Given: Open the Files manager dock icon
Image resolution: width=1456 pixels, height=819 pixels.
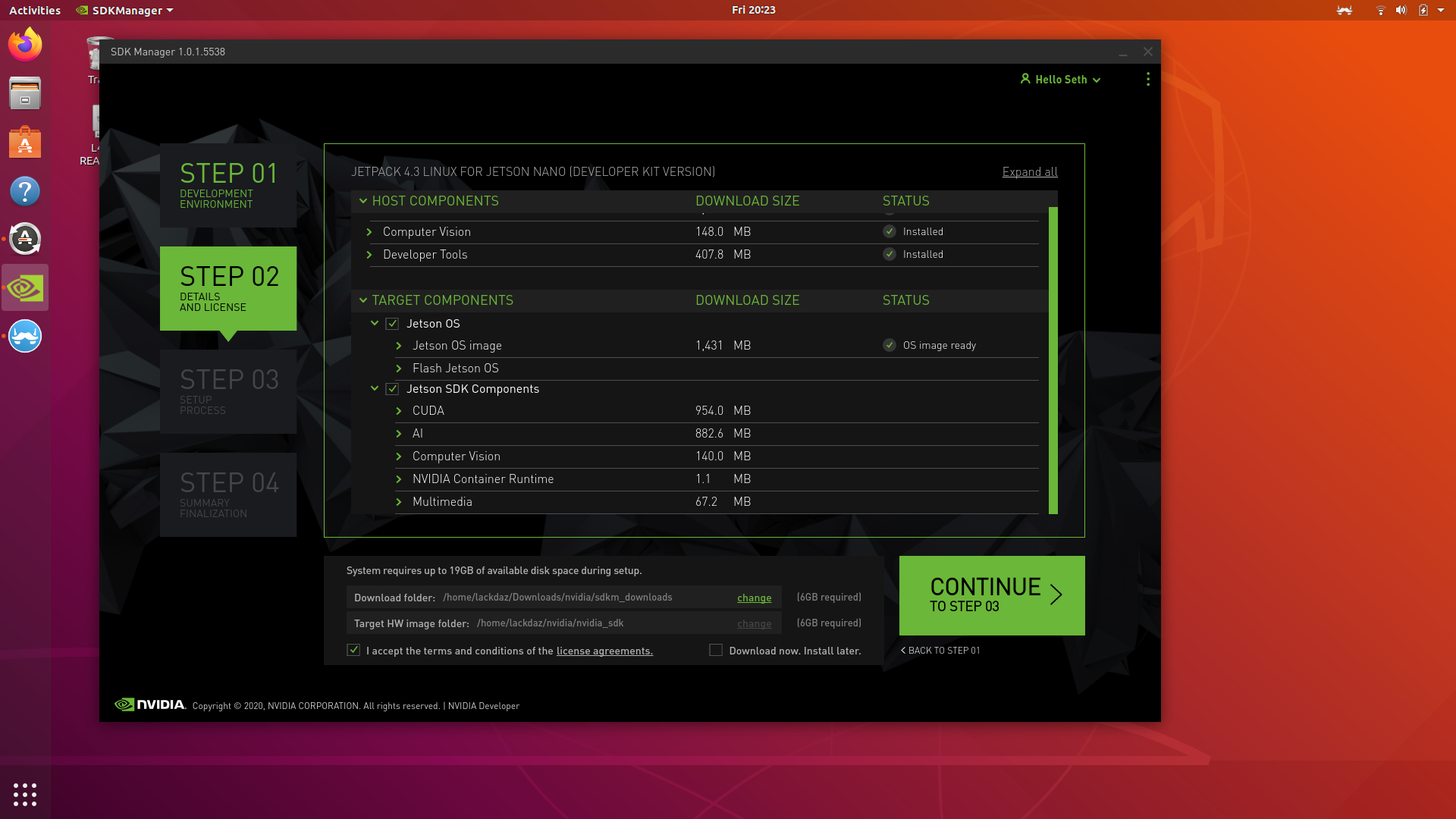Looking at the screenshot, I should 25,93.
